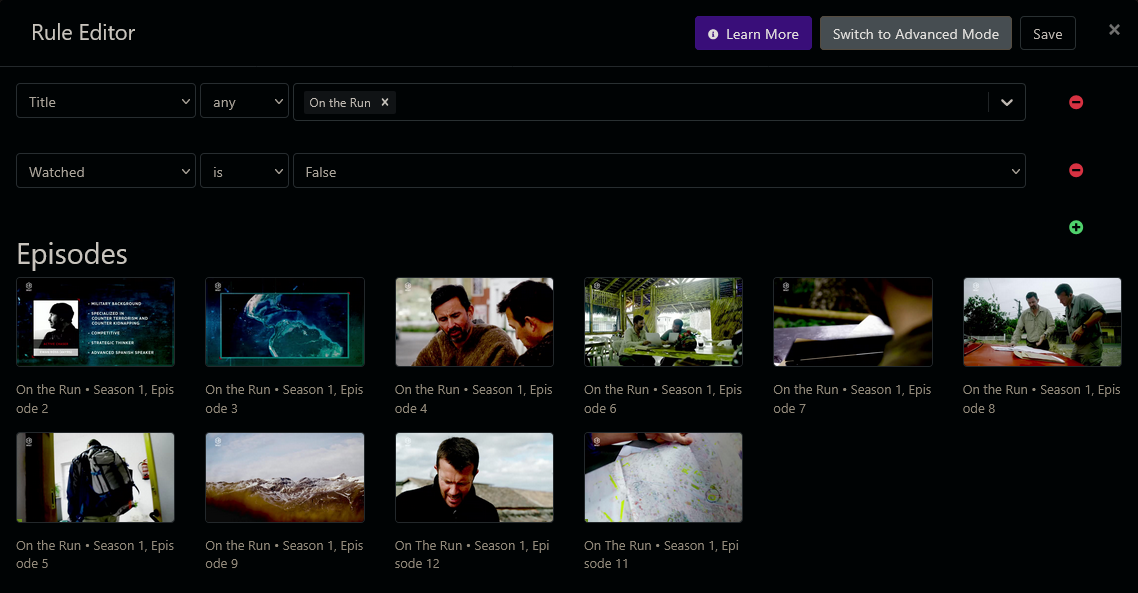The width and height of the screenshot is (1138, 593).
Task: Click inside the title tag input field
Action: tap(690, 102)
